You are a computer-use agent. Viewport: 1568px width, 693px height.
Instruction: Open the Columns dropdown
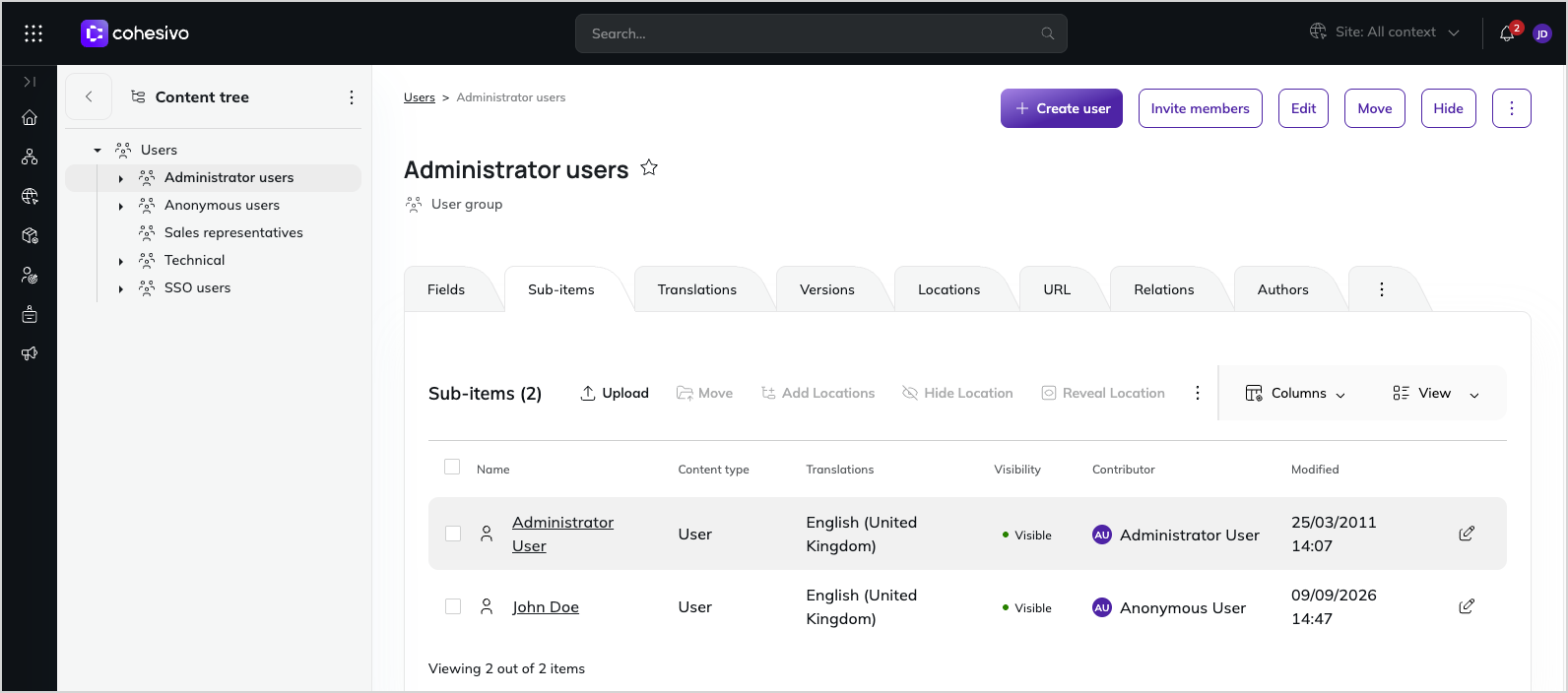click(x=1295, y=393)
